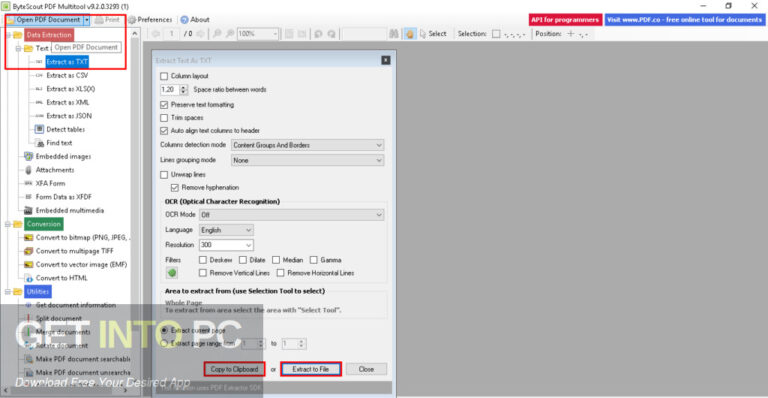Enable the Deskew filter checkbox
The image size is (768, 398).
click(x=203, y=260)
